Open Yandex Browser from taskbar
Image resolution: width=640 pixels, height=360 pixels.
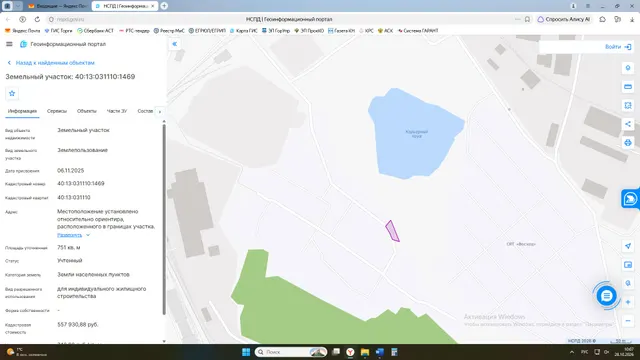tap(350, 352)
